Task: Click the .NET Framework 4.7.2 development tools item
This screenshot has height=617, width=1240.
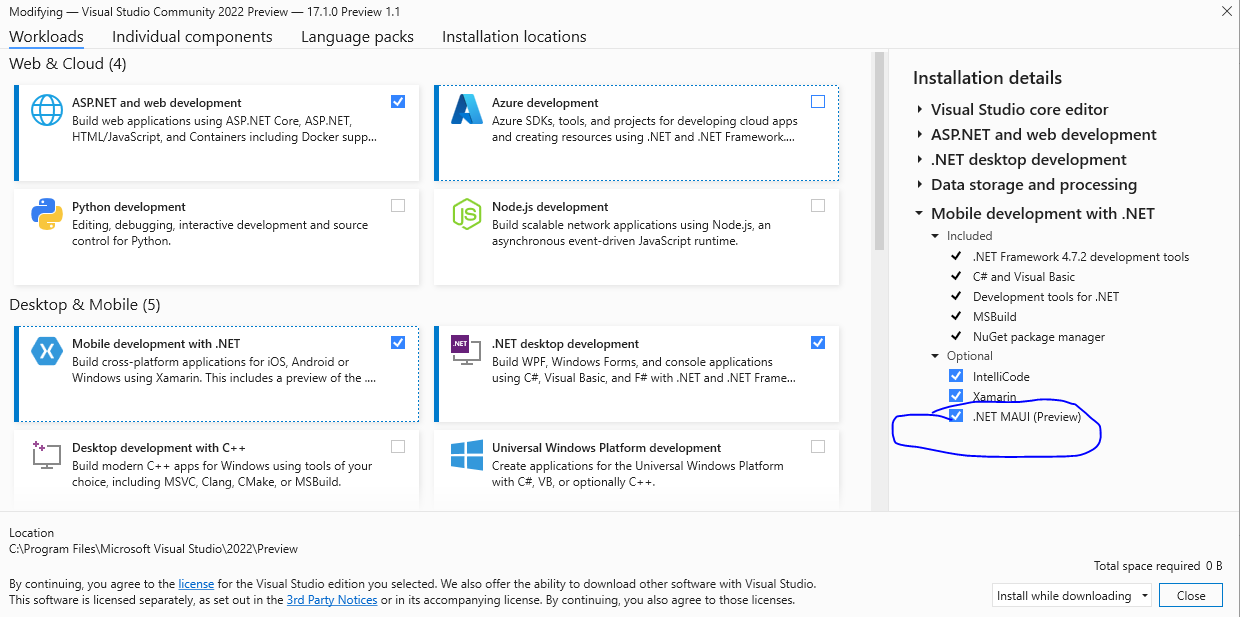Action: tap(1081, 257)
